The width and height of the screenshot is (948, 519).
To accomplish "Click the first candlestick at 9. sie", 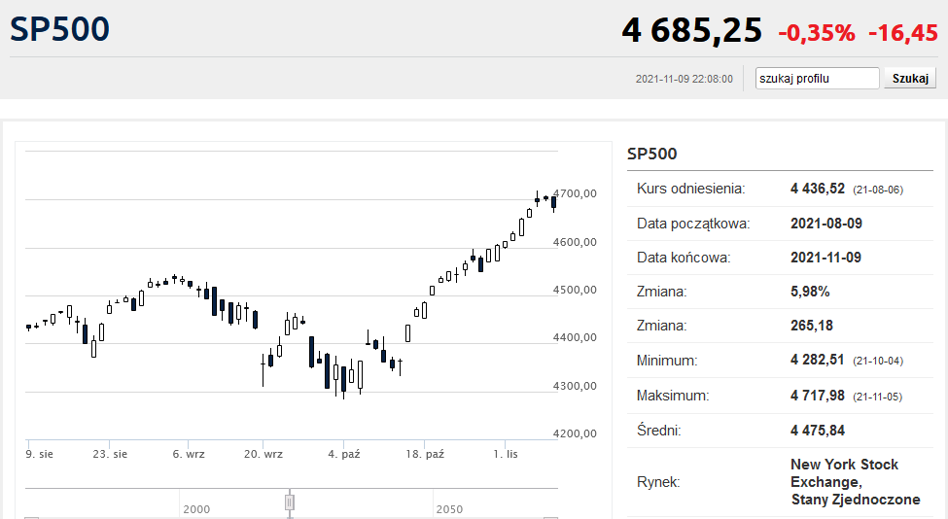I will click(x=28, y=327).
